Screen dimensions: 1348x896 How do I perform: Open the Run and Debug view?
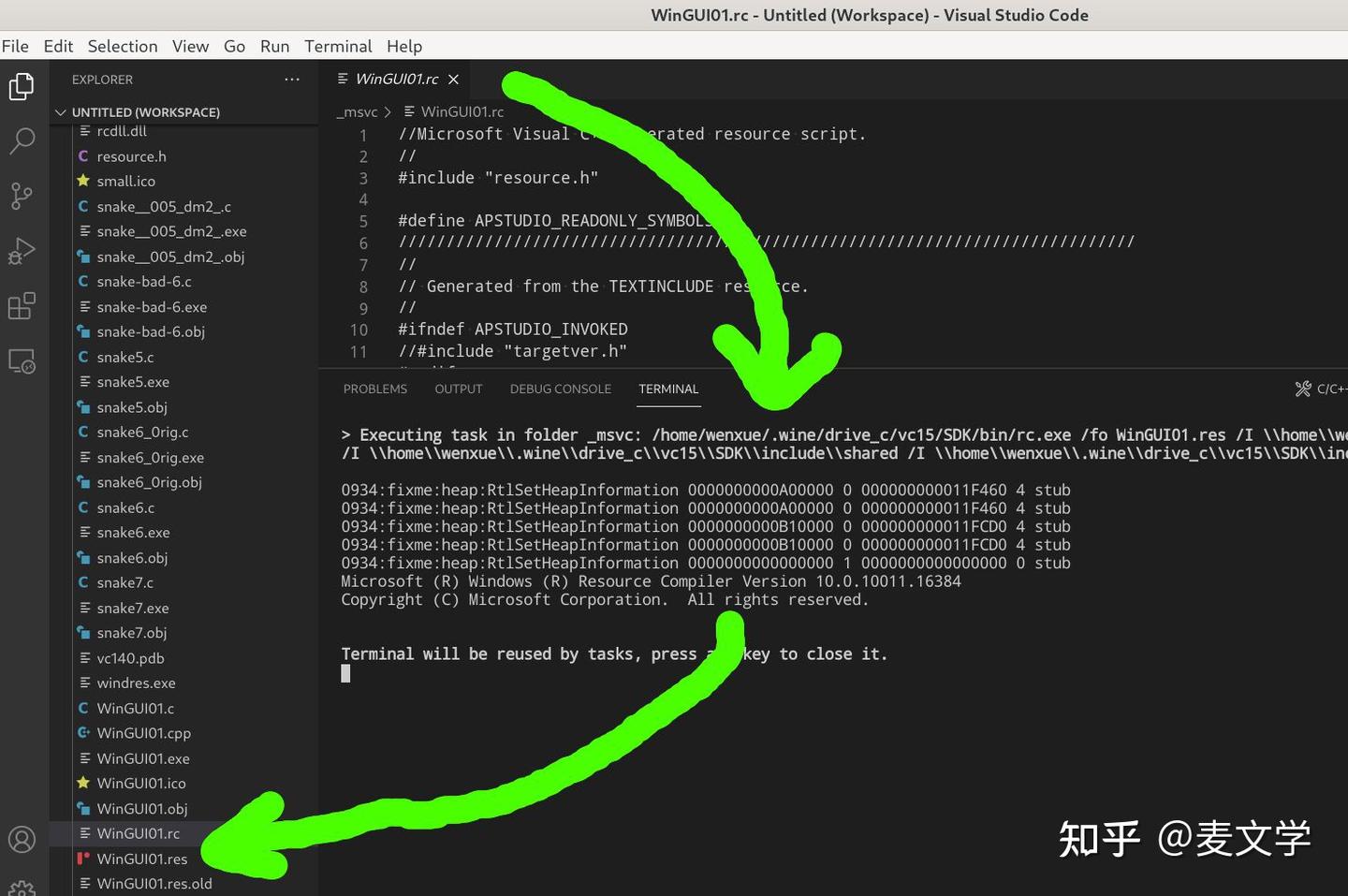click(22, 251)
